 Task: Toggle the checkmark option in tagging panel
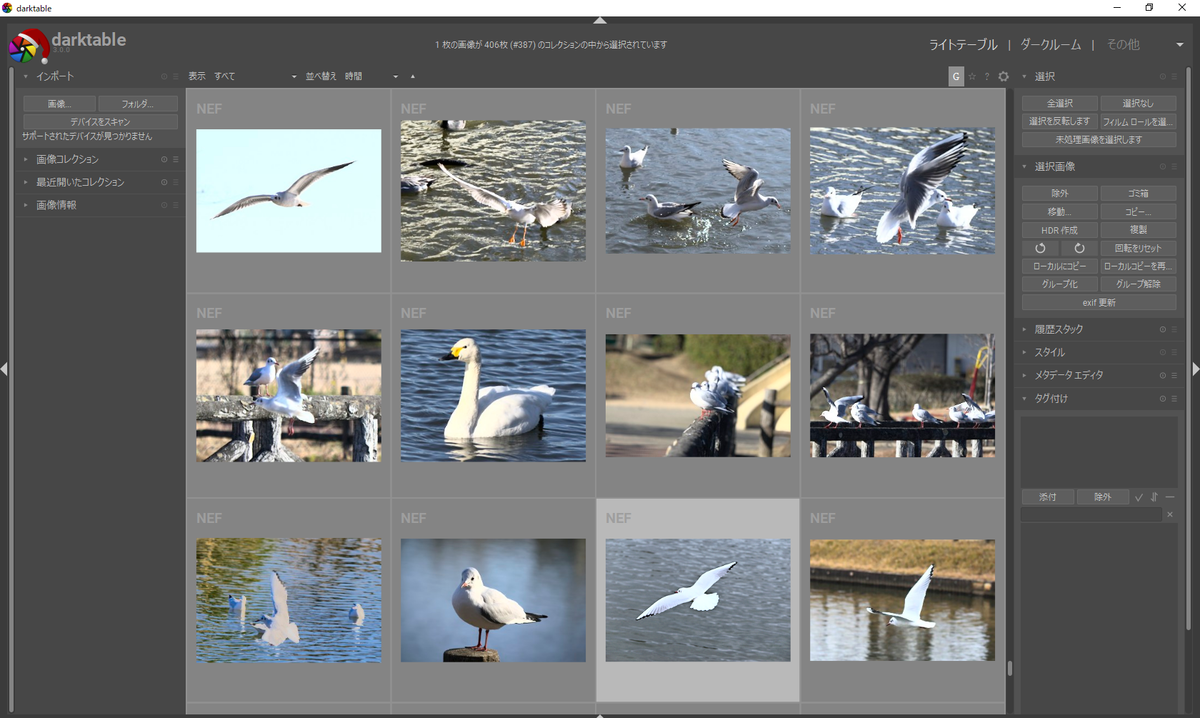(1139, 497)
